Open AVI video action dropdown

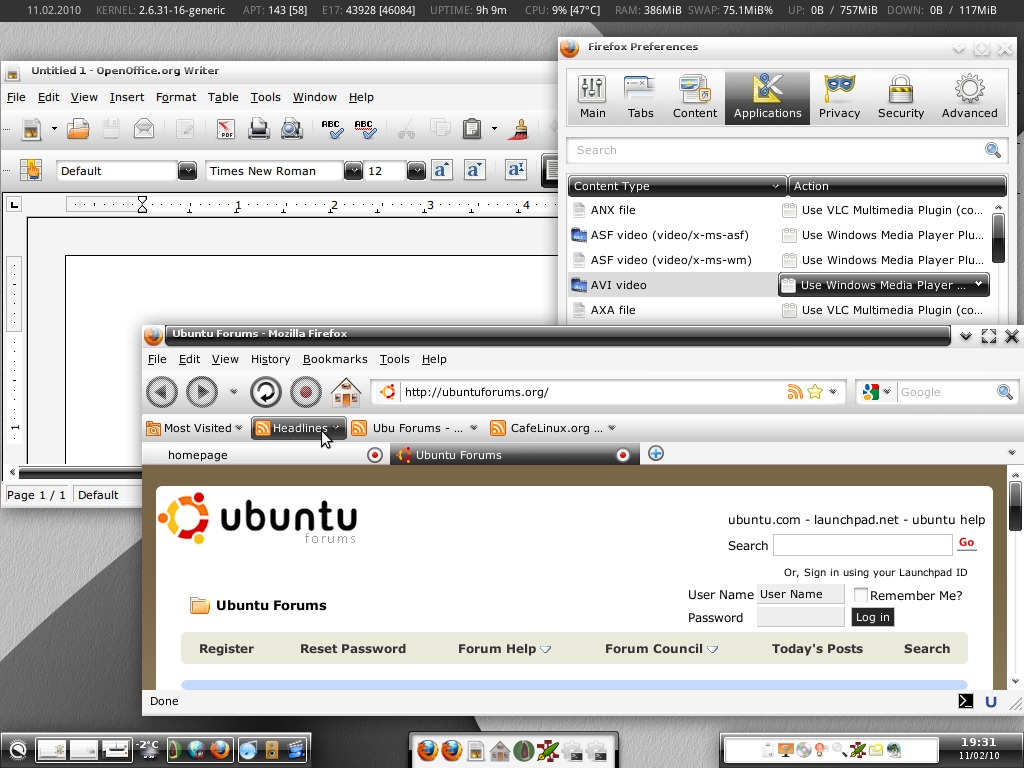(x=884, y=285)
